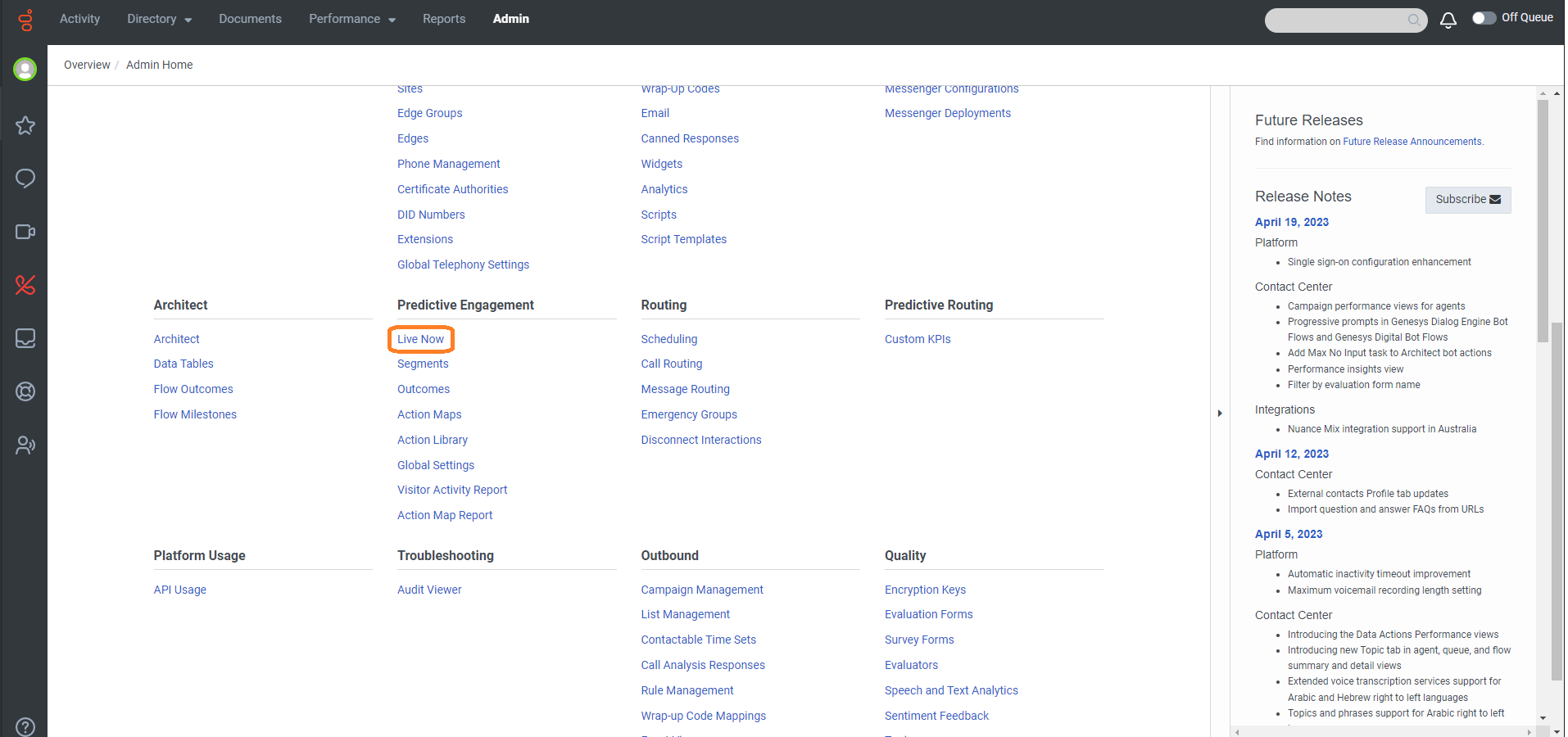Screen dimensions: 1568x737
Task: Select the star Favorites icon in sidebar
Action: pyautogui.click(x=25, y=125)
